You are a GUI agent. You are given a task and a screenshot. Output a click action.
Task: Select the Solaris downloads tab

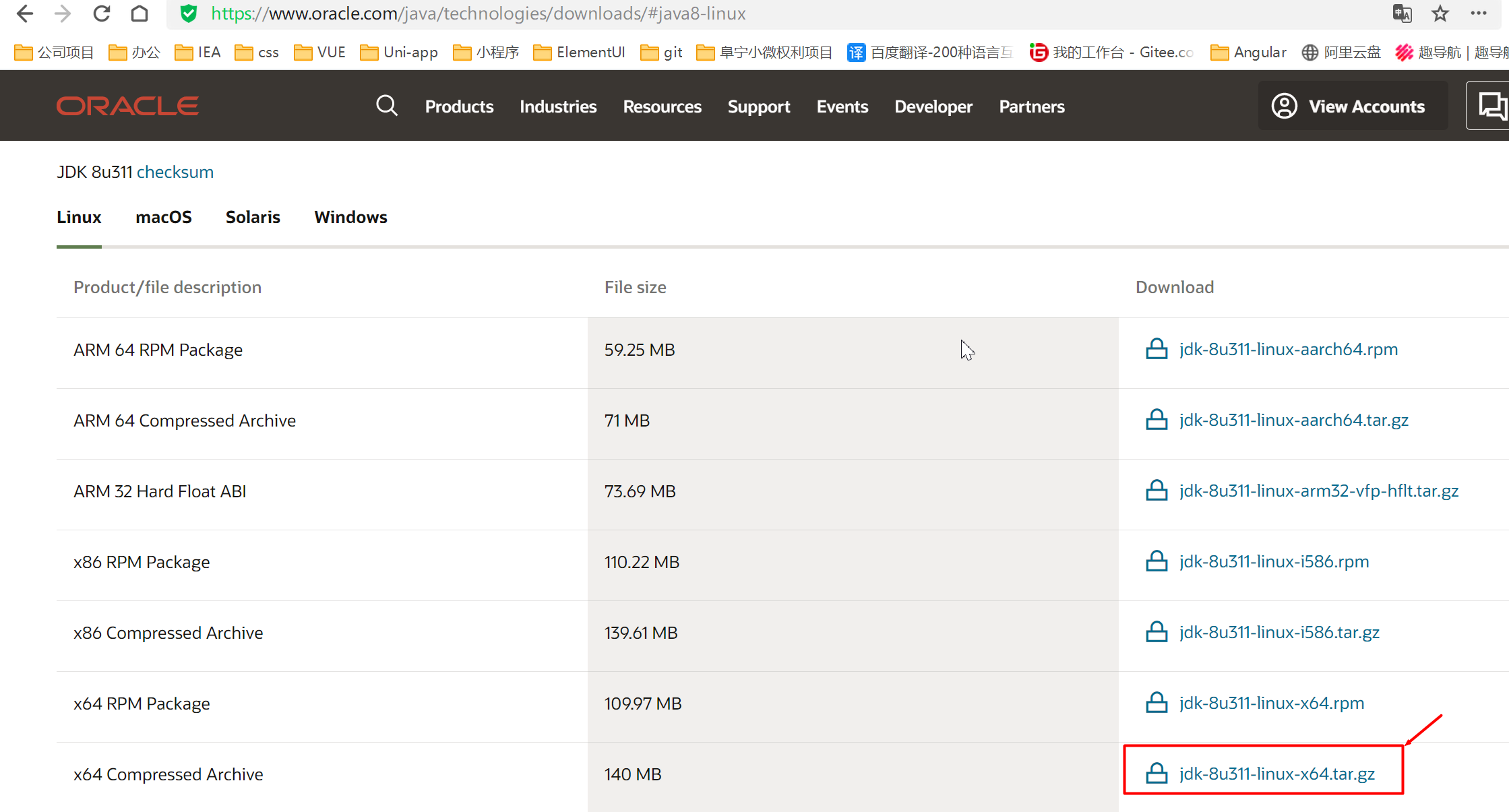click(x=253, y=217)
